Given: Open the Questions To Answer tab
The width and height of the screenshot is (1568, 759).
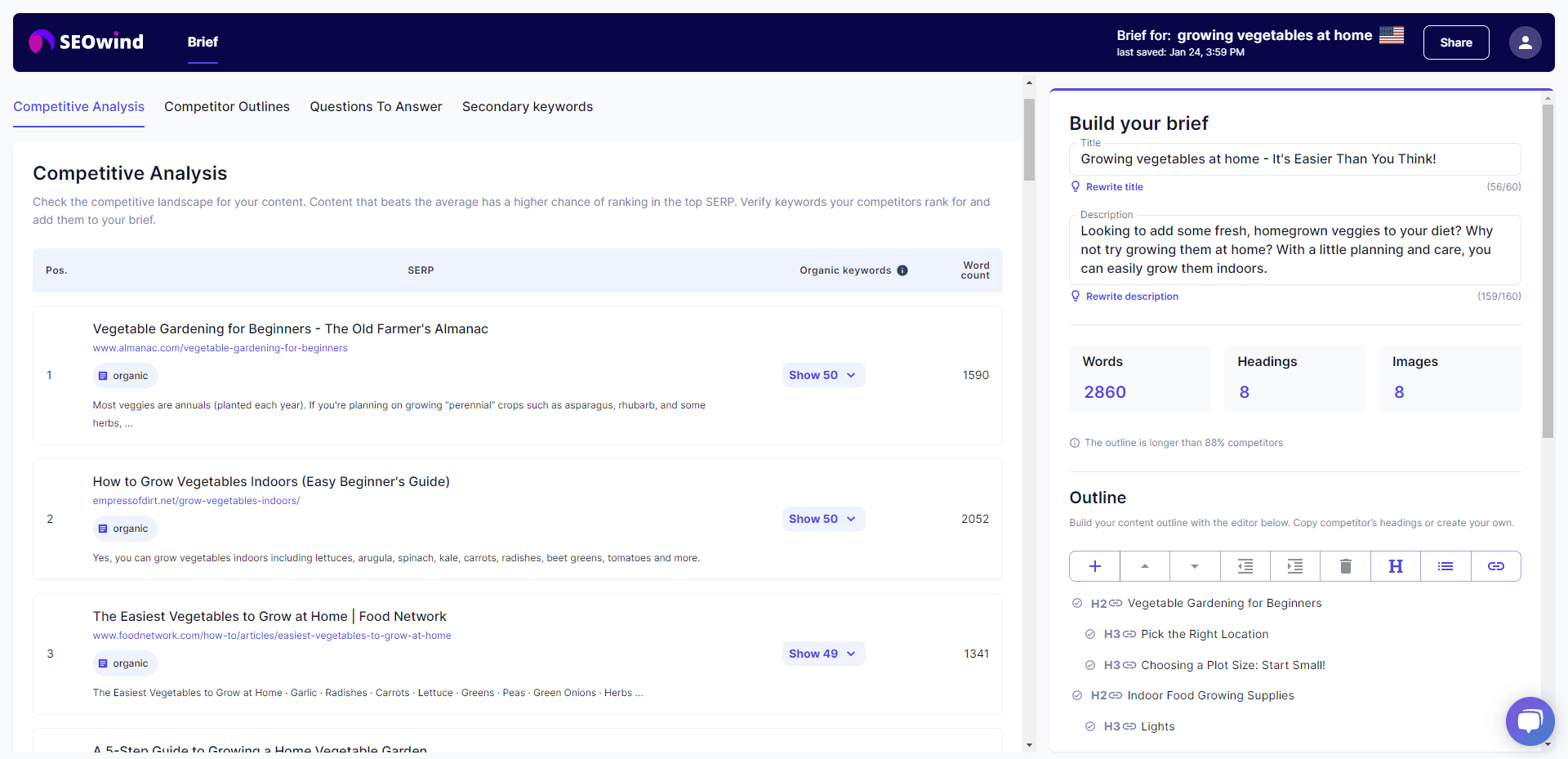Looking at the screenshot, I should pos(376,106).
